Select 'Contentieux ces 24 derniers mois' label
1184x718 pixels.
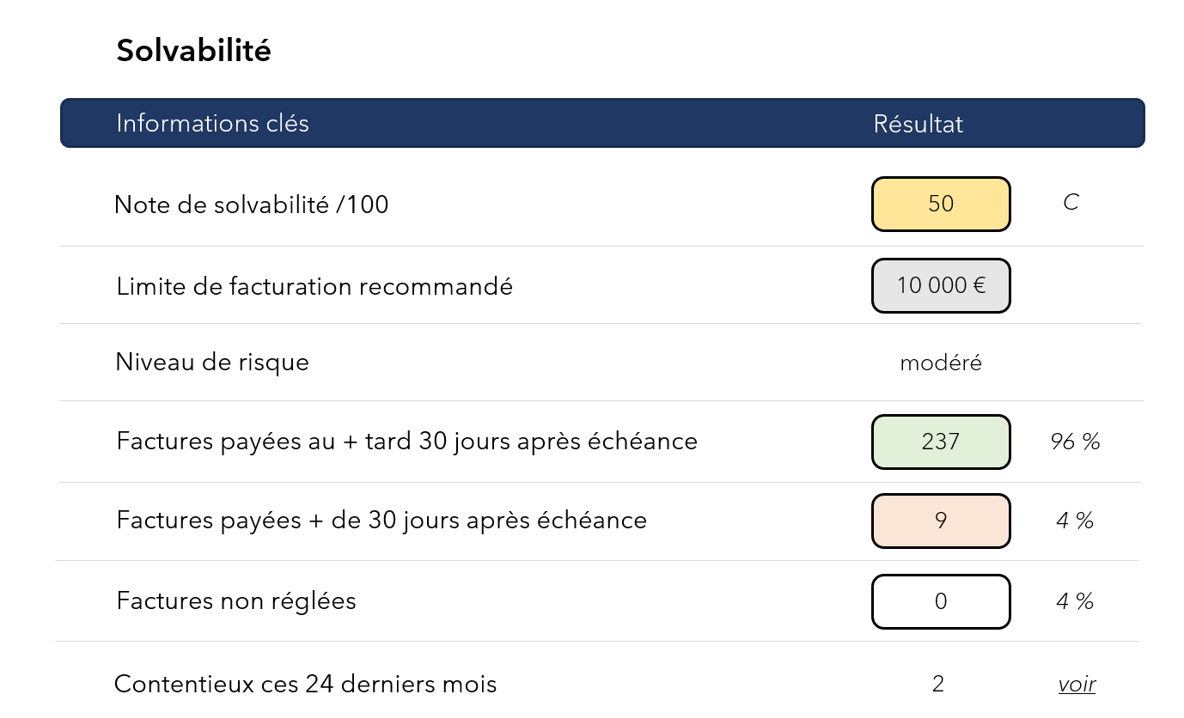coord(305,684)
